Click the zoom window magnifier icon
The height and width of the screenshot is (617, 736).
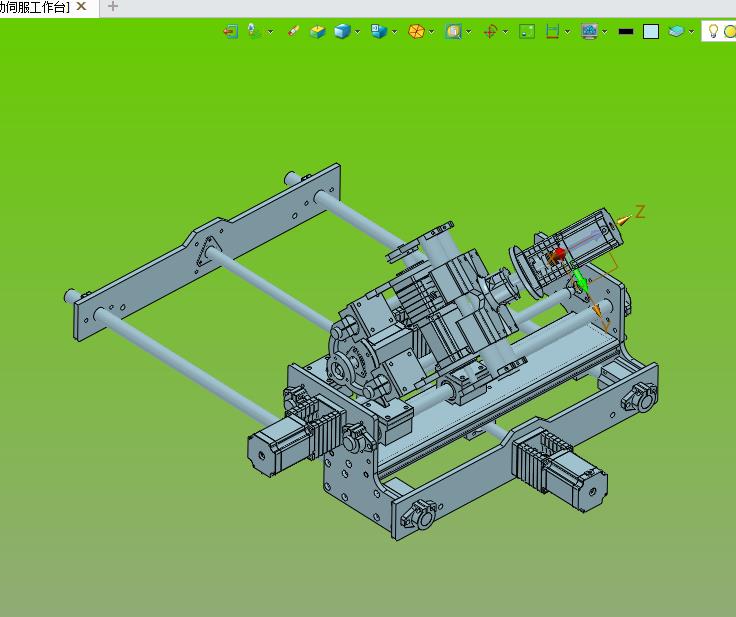453,31
